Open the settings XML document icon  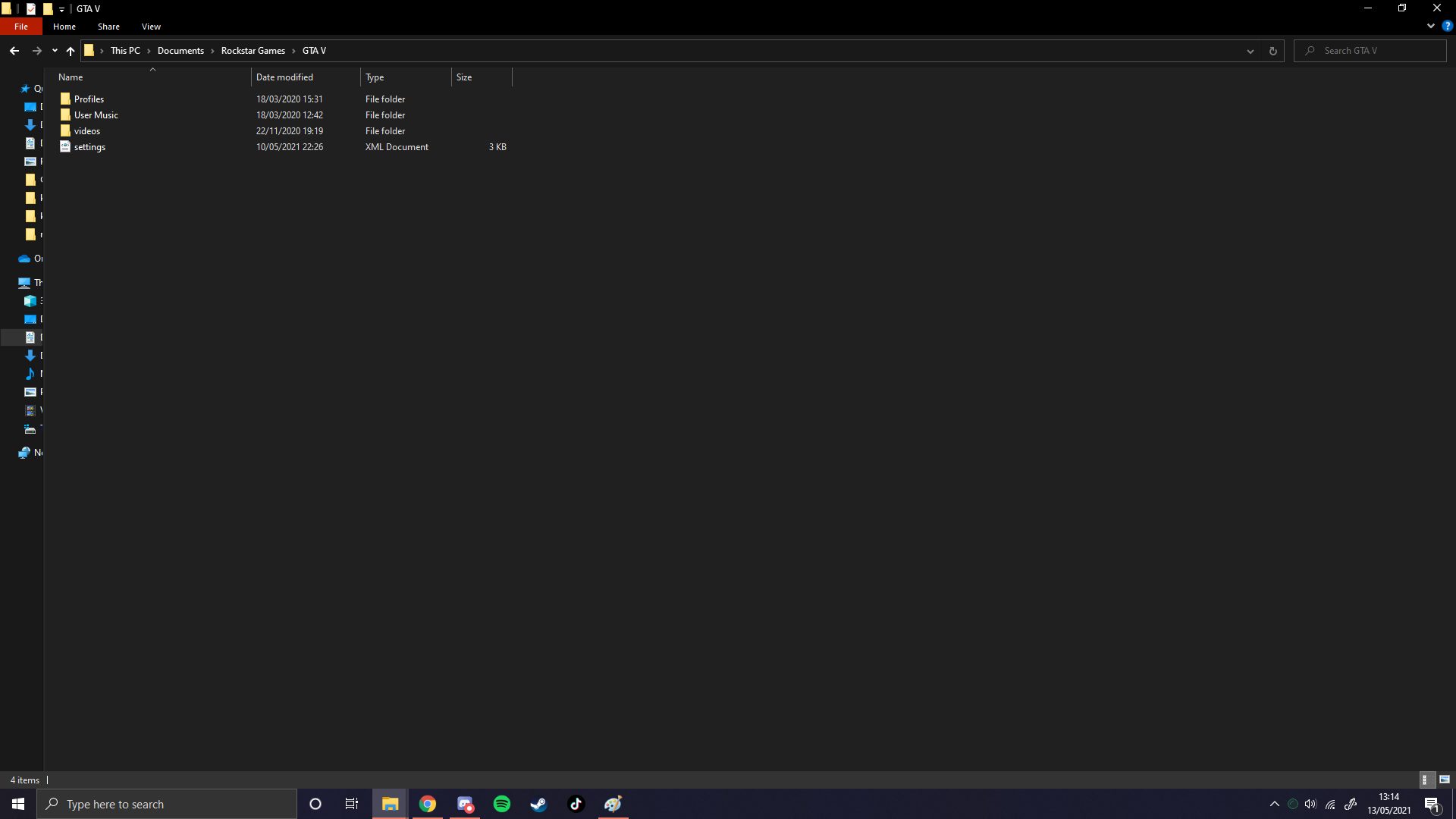[x=65, y=147]
